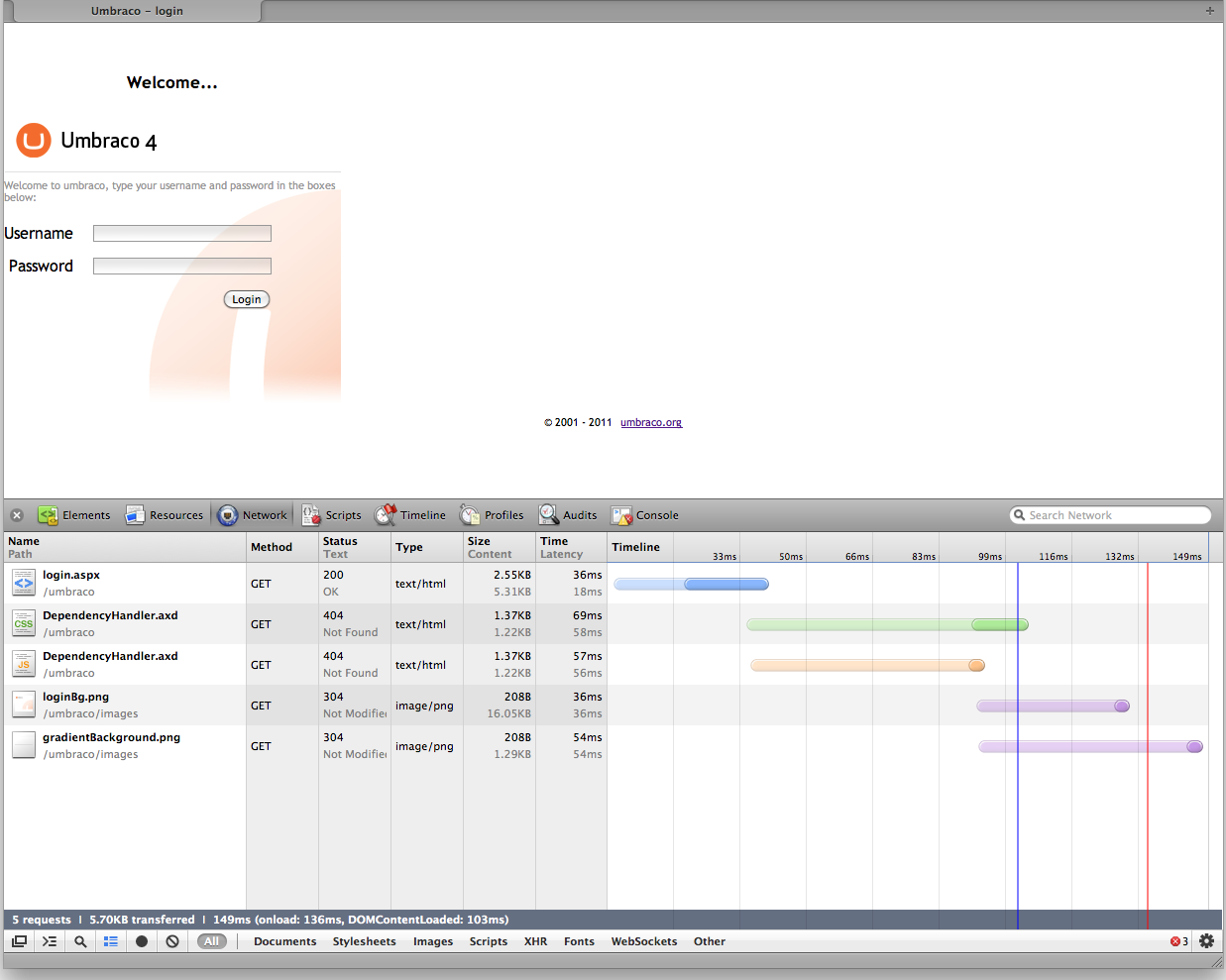
Task: Filter network by Images
Action: pos(433,941)
